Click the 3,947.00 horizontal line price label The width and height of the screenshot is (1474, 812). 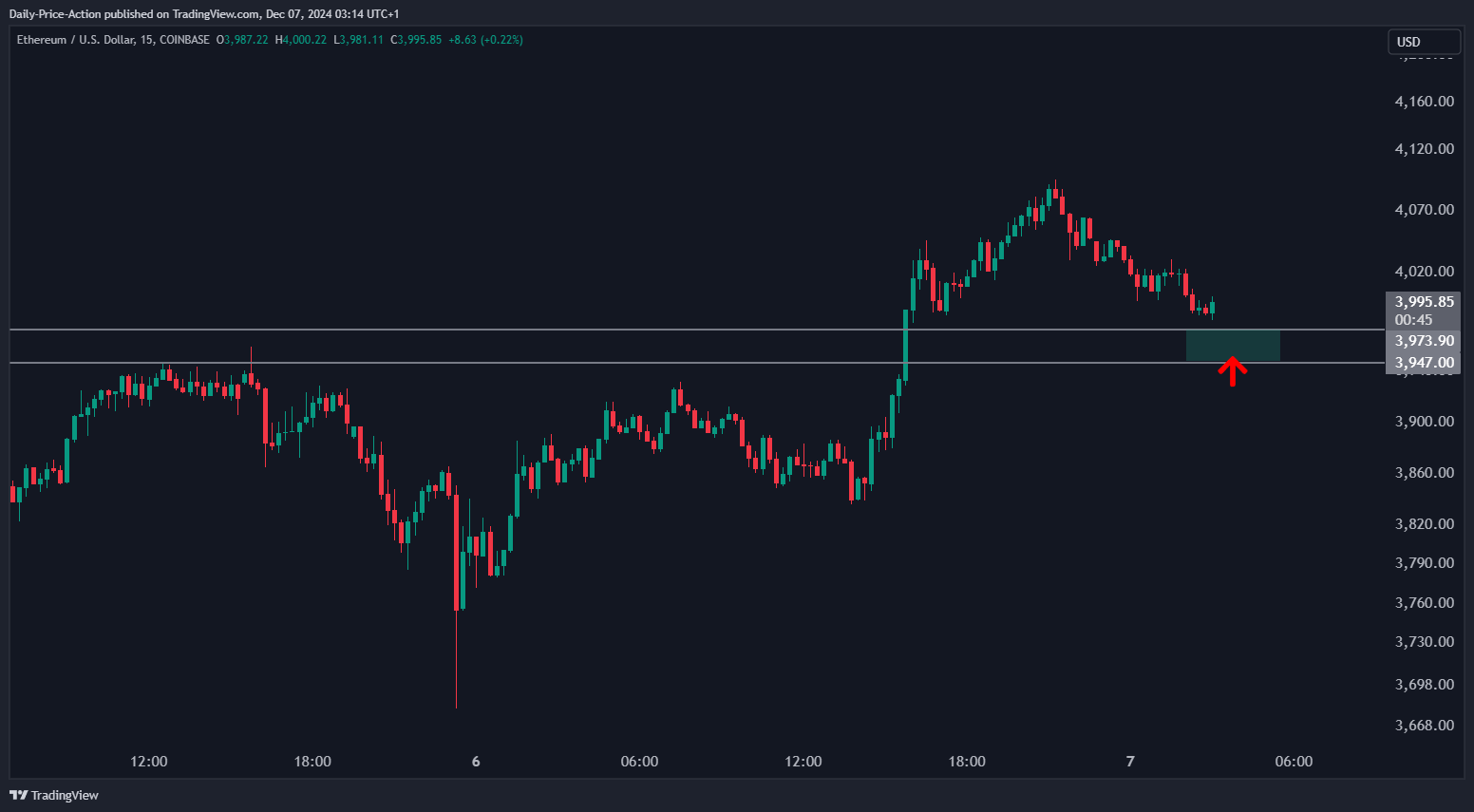pos(1424,363)
